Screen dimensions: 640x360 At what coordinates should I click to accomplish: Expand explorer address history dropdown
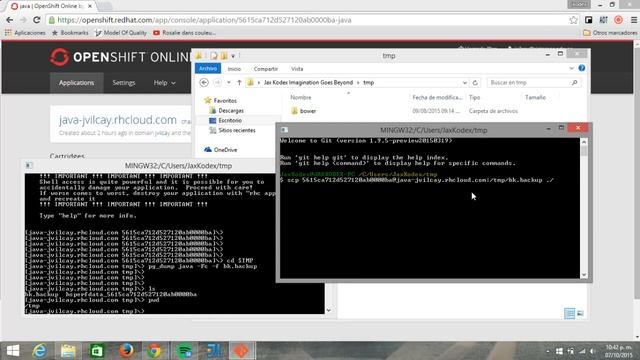[464, 82]
